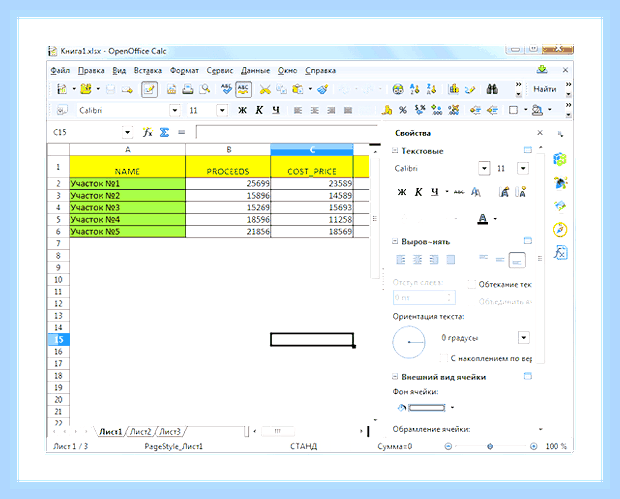Open the sidebar Functions fx icon

coord(560,253)
